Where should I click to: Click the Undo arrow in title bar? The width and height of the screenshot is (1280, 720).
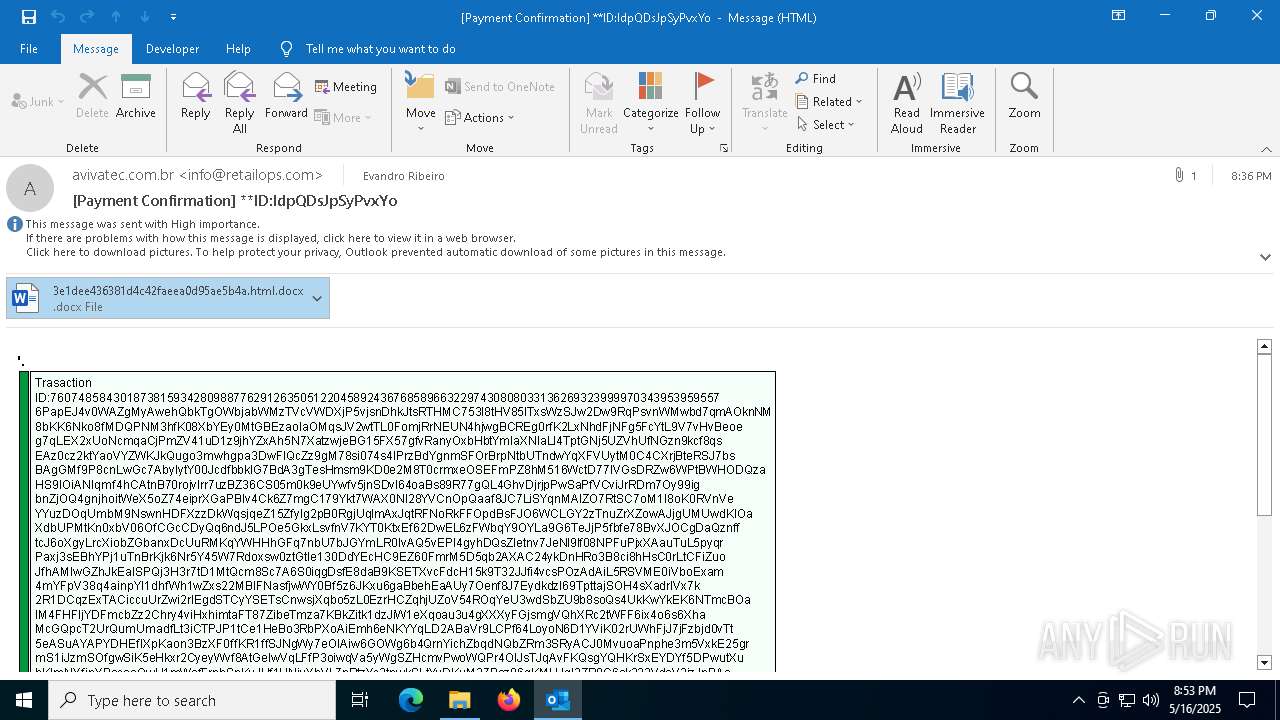tap(57, 17)
